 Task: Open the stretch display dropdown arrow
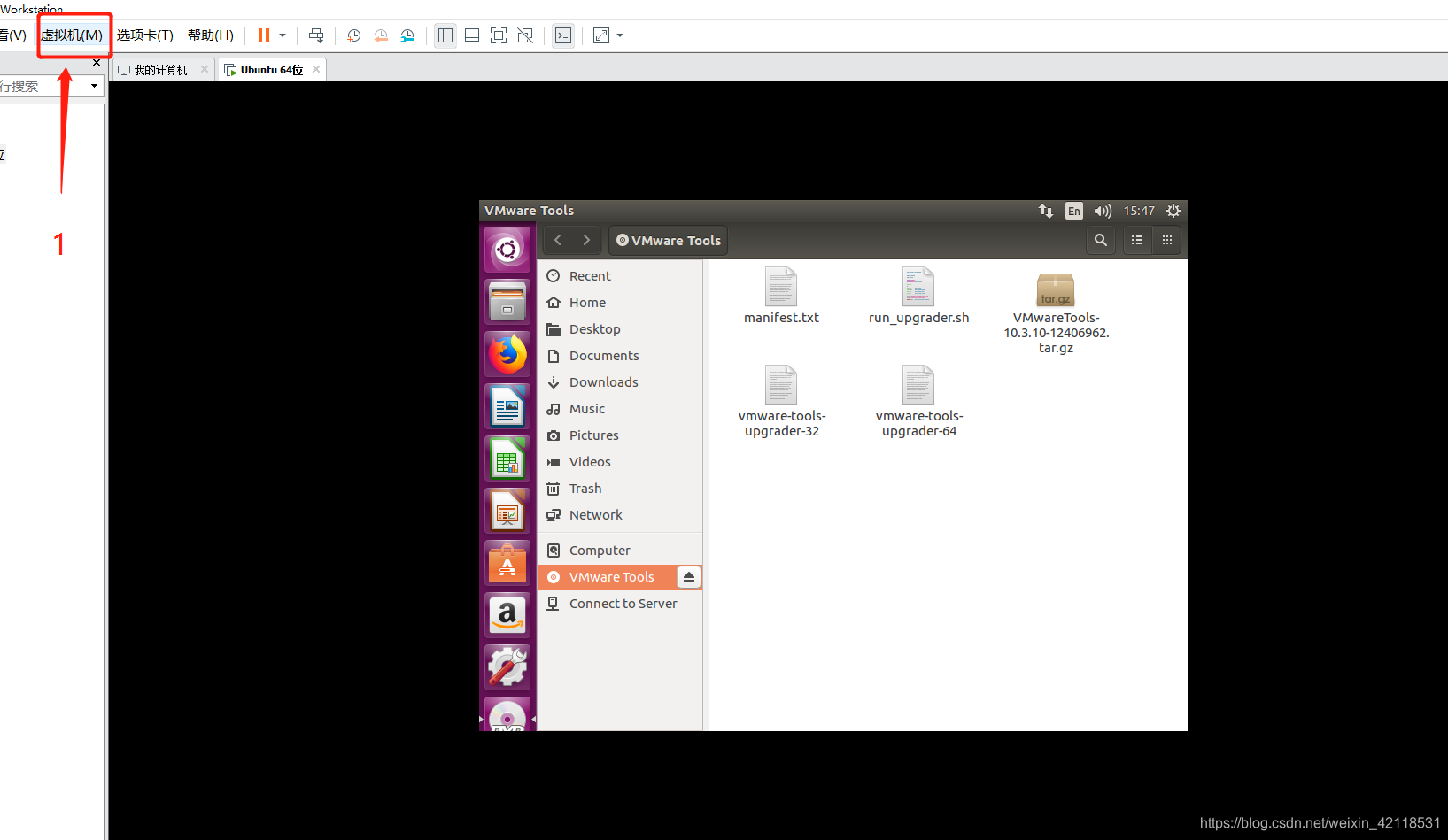click(x=620, y=35)
